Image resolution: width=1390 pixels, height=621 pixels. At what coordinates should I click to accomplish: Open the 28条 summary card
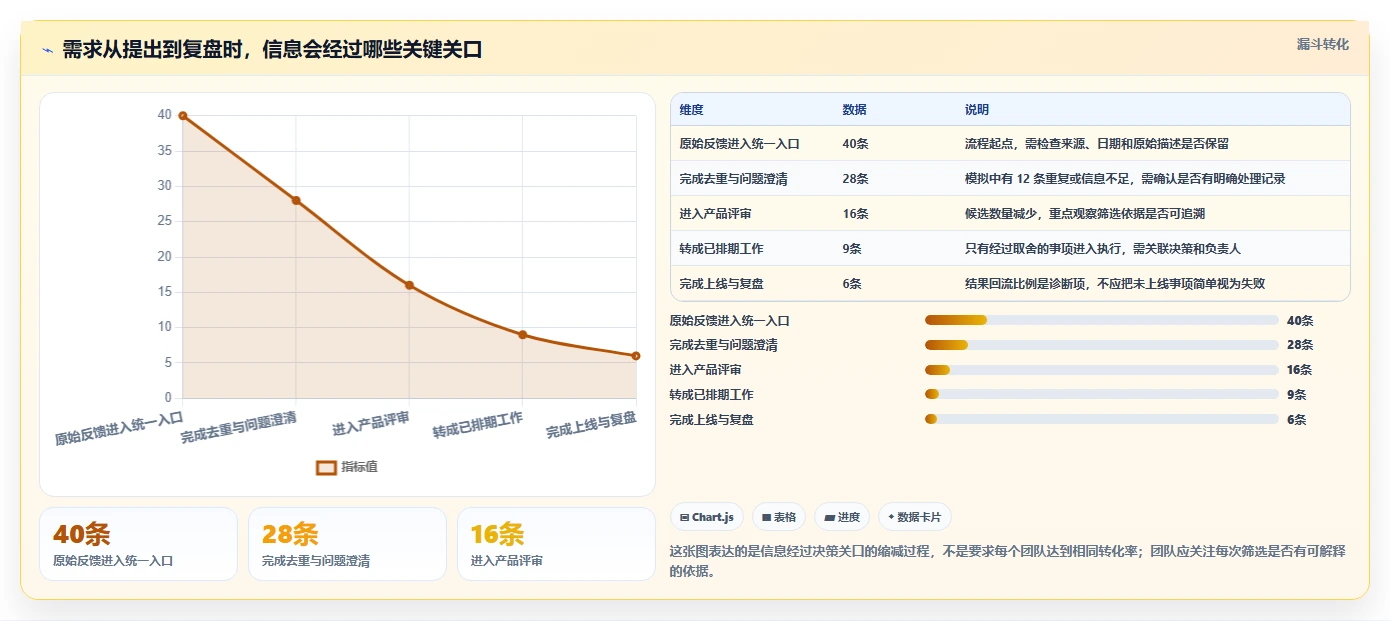click(x=347, y=544)
